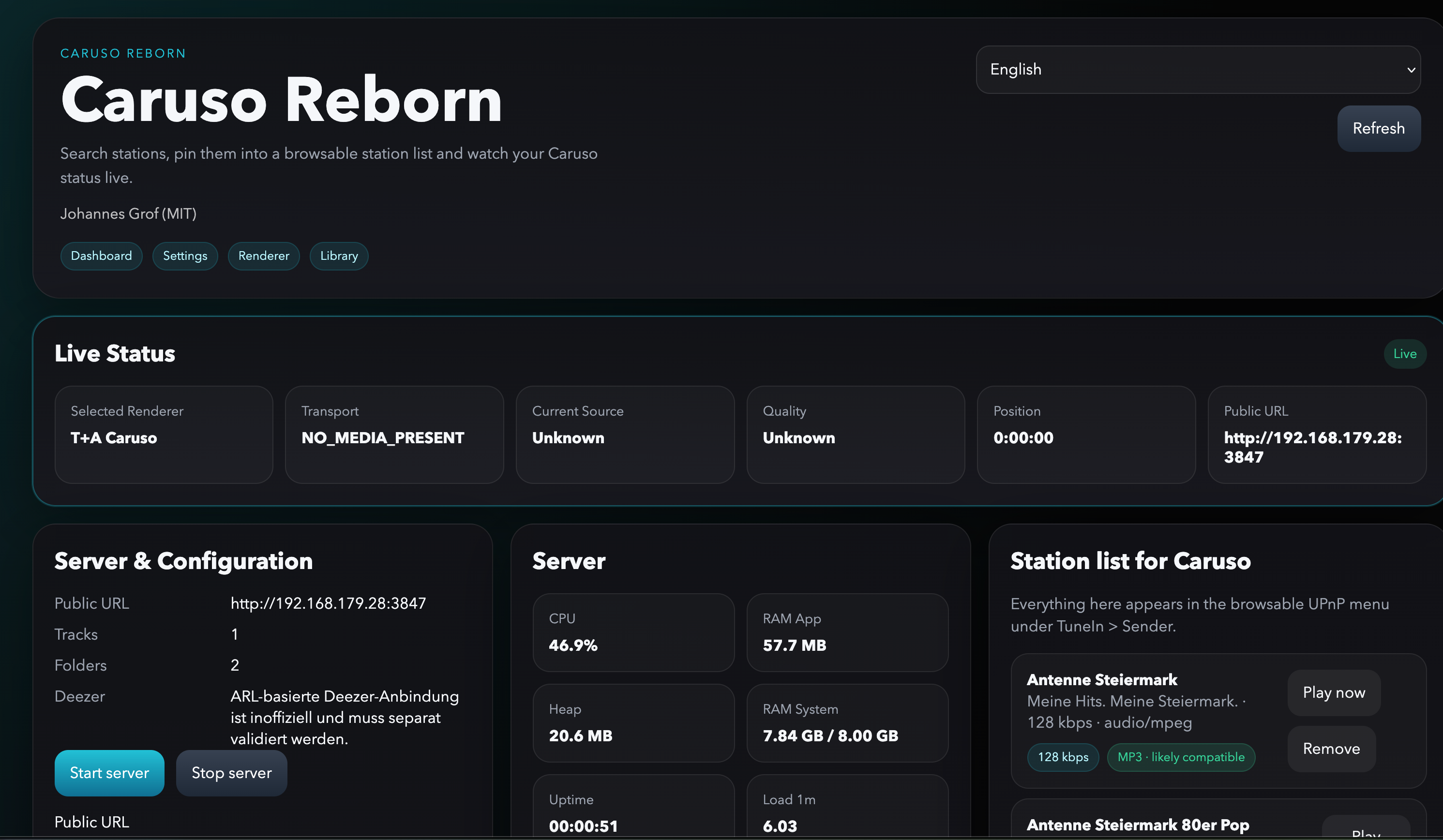Click the Johannes Grof (MIT) text

point(128,213)
